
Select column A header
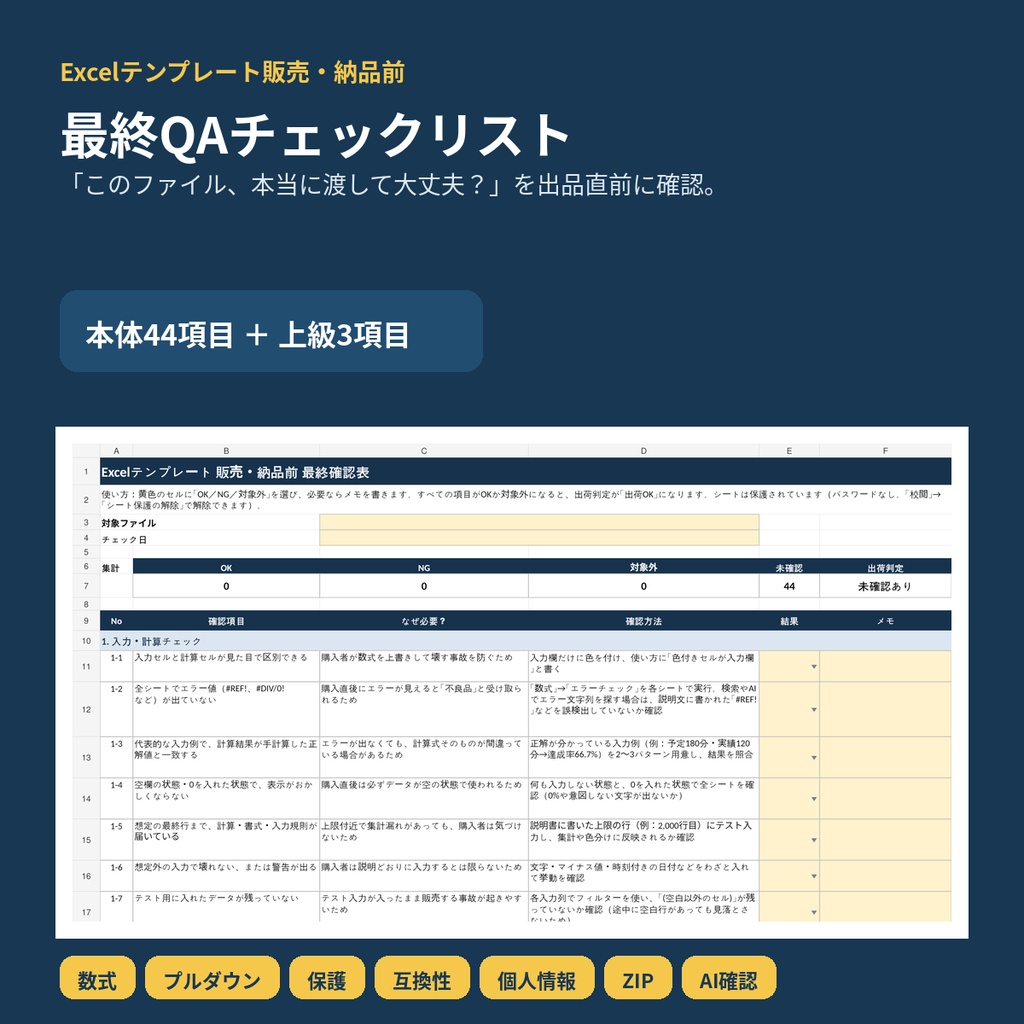(116, 451)
